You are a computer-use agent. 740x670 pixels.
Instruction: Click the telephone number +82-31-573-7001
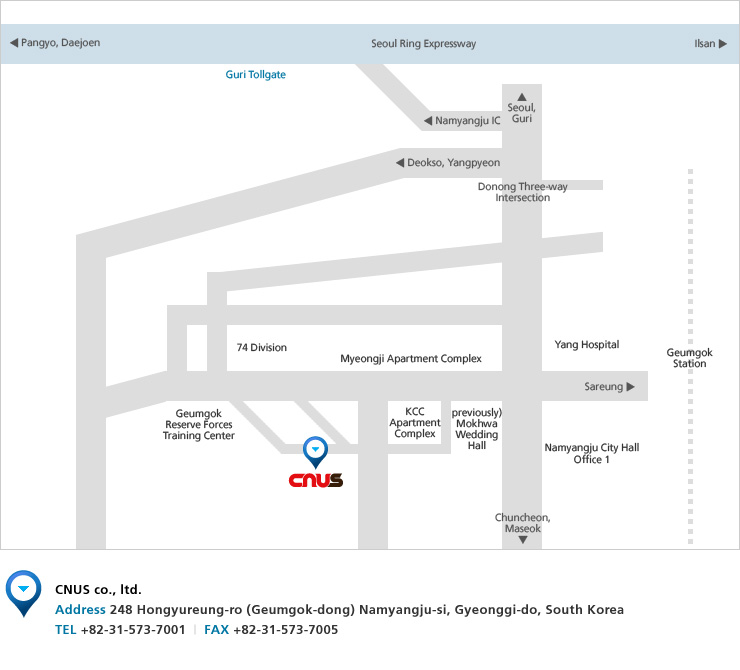133,629
